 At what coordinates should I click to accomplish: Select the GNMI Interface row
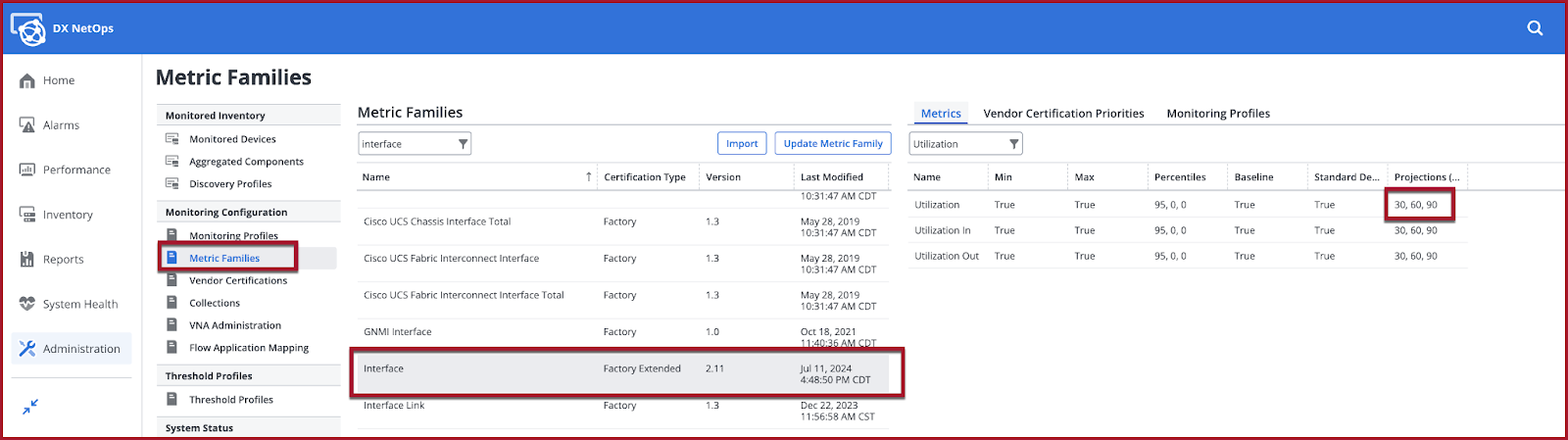[623, 336]
